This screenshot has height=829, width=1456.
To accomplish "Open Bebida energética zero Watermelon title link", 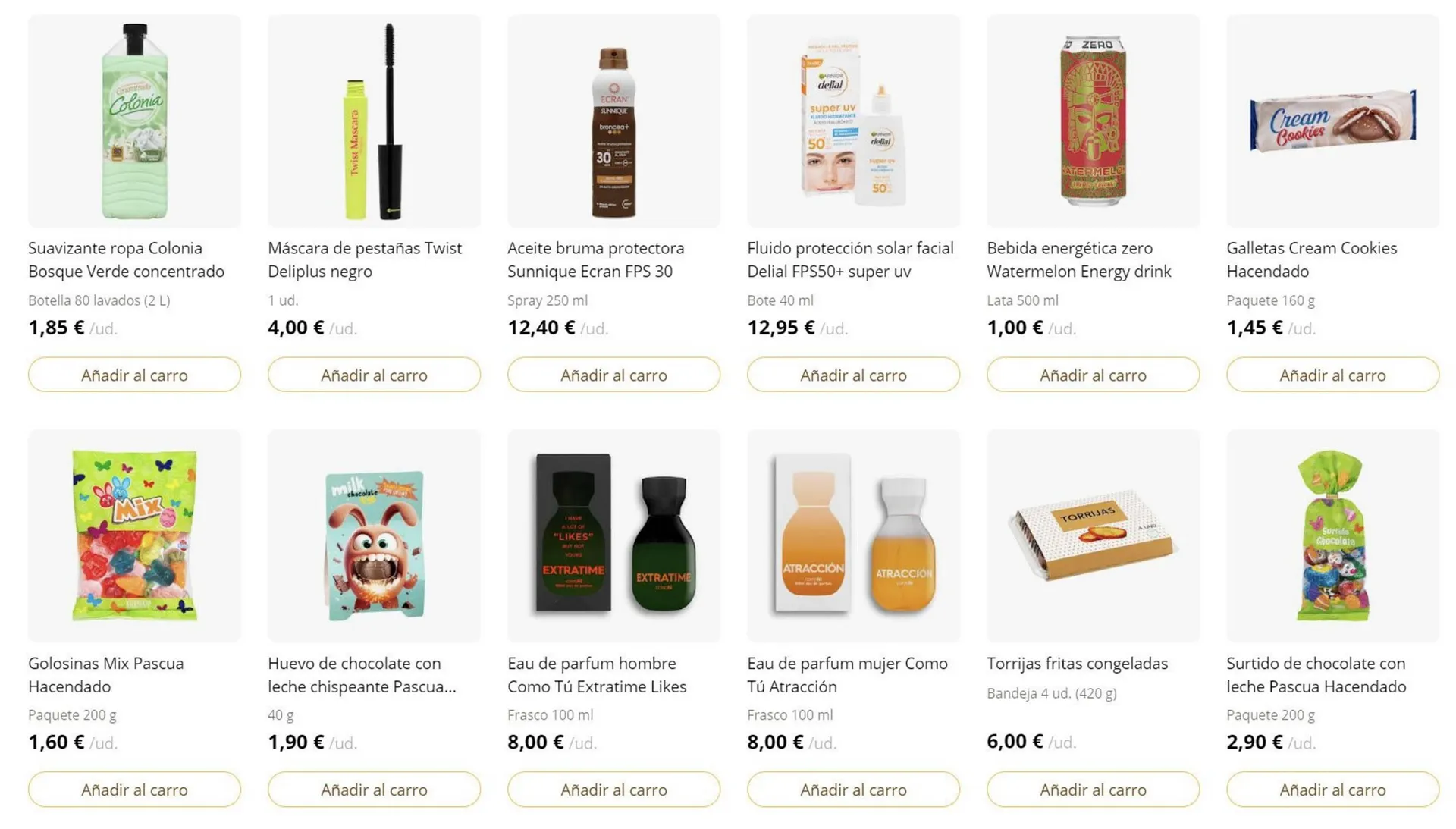I will tap(1078, 259).
